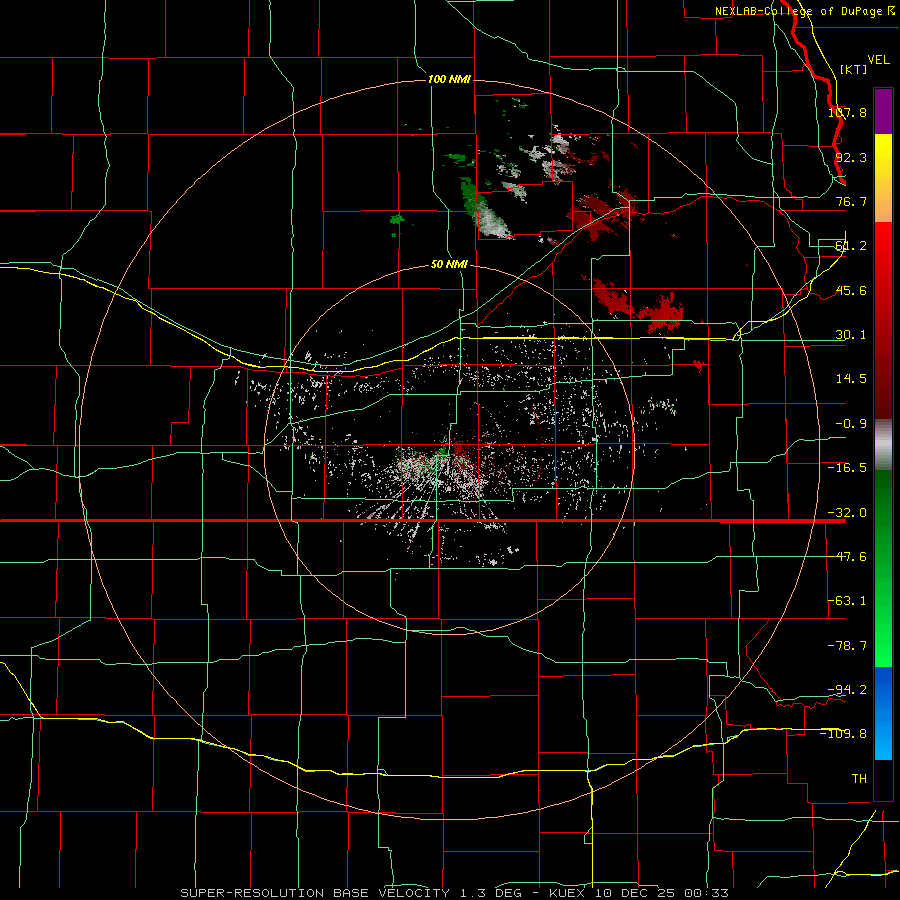Viewport: 900px width, 900px height.
Task: Click the 14.5 value on velocity scale
Action: (851, 379)
